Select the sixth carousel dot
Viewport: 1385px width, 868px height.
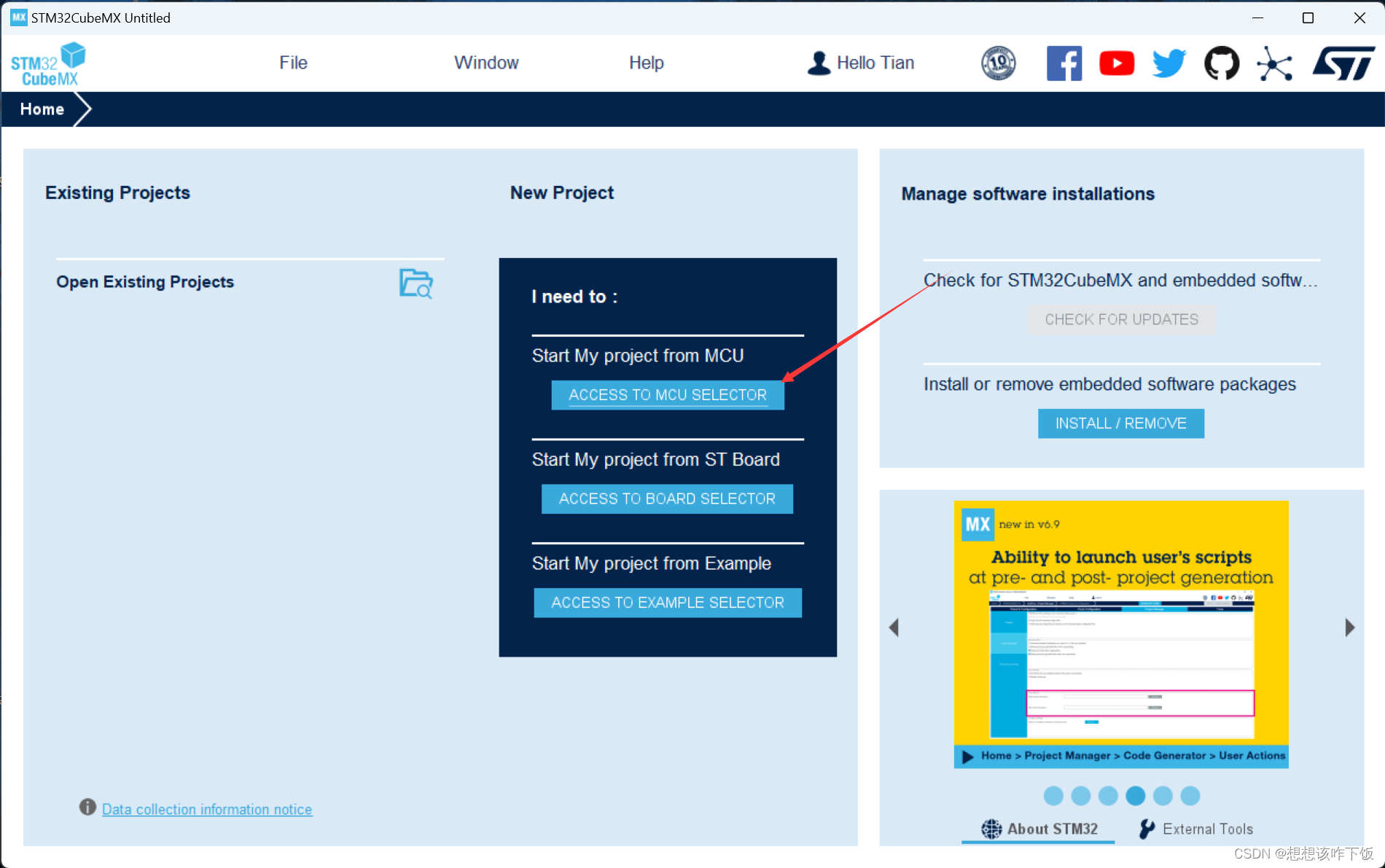point(1190,796)
